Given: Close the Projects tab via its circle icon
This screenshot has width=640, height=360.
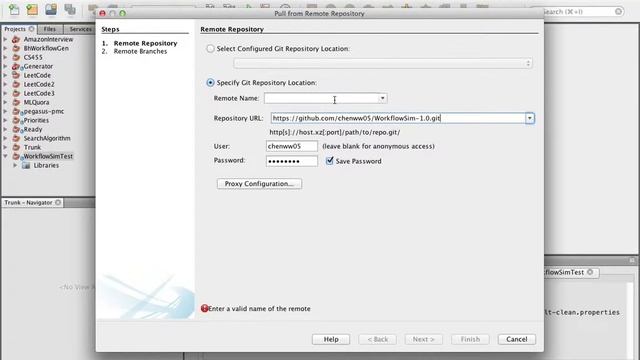Looking at the screenshot, I should coord(31,29).
